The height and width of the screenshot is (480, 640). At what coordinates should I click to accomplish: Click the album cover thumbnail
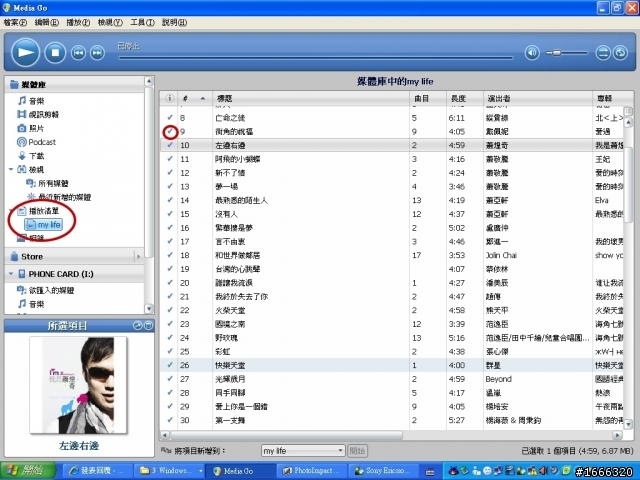coord(79,385)
